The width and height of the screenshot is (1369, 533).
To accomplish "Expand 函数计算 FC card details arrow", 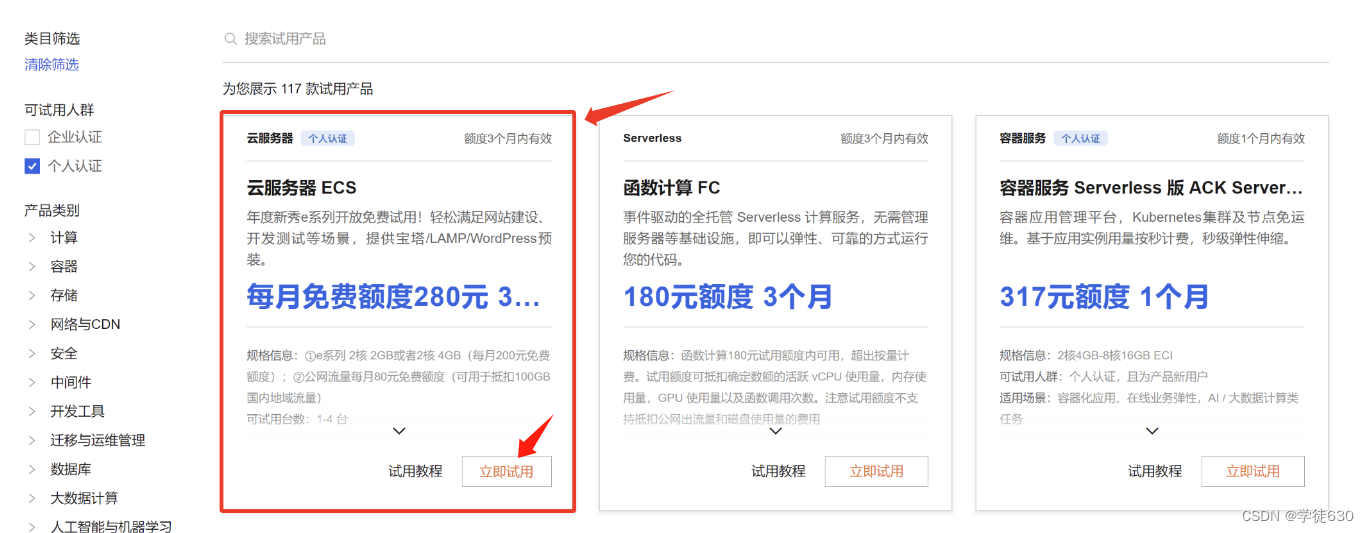I will (776, 431).
